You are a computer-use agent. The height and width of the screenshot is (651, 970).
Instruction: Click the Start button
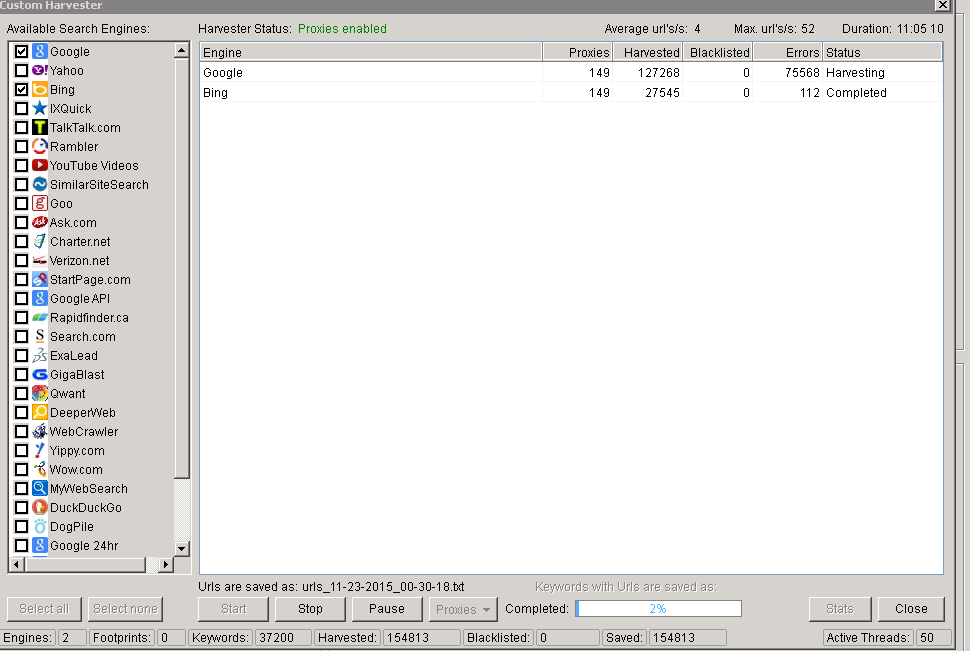tap(233, 609)
